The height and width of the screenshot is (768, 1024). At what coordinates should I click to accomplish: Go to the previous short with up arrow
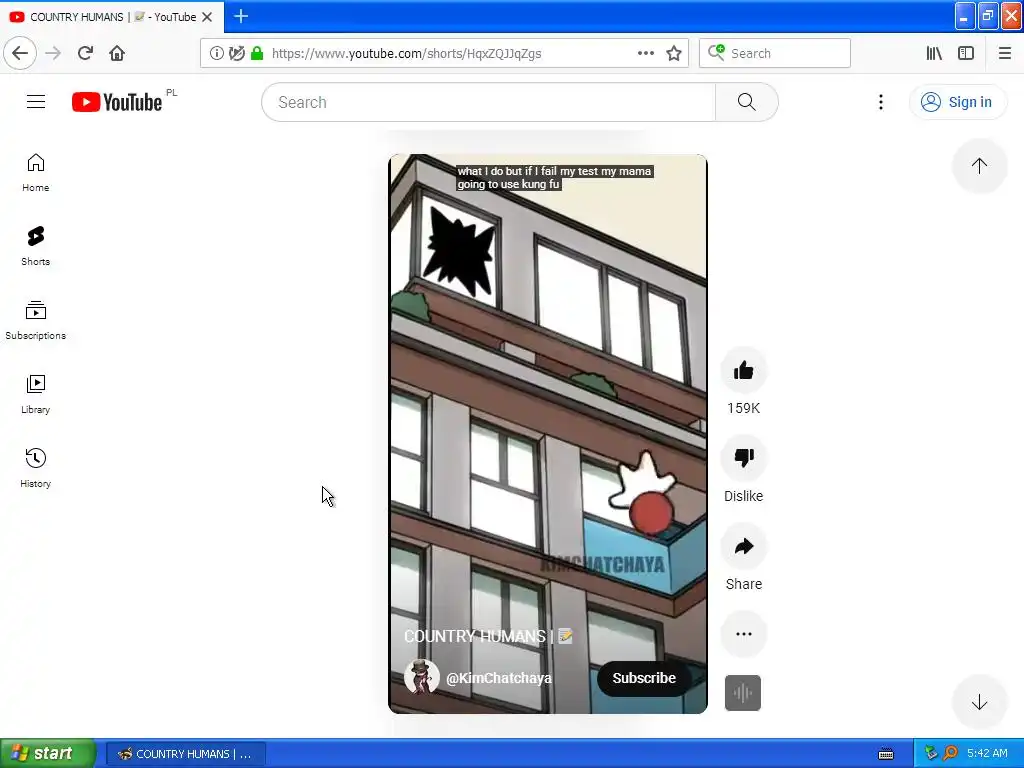tap(979, 166)
